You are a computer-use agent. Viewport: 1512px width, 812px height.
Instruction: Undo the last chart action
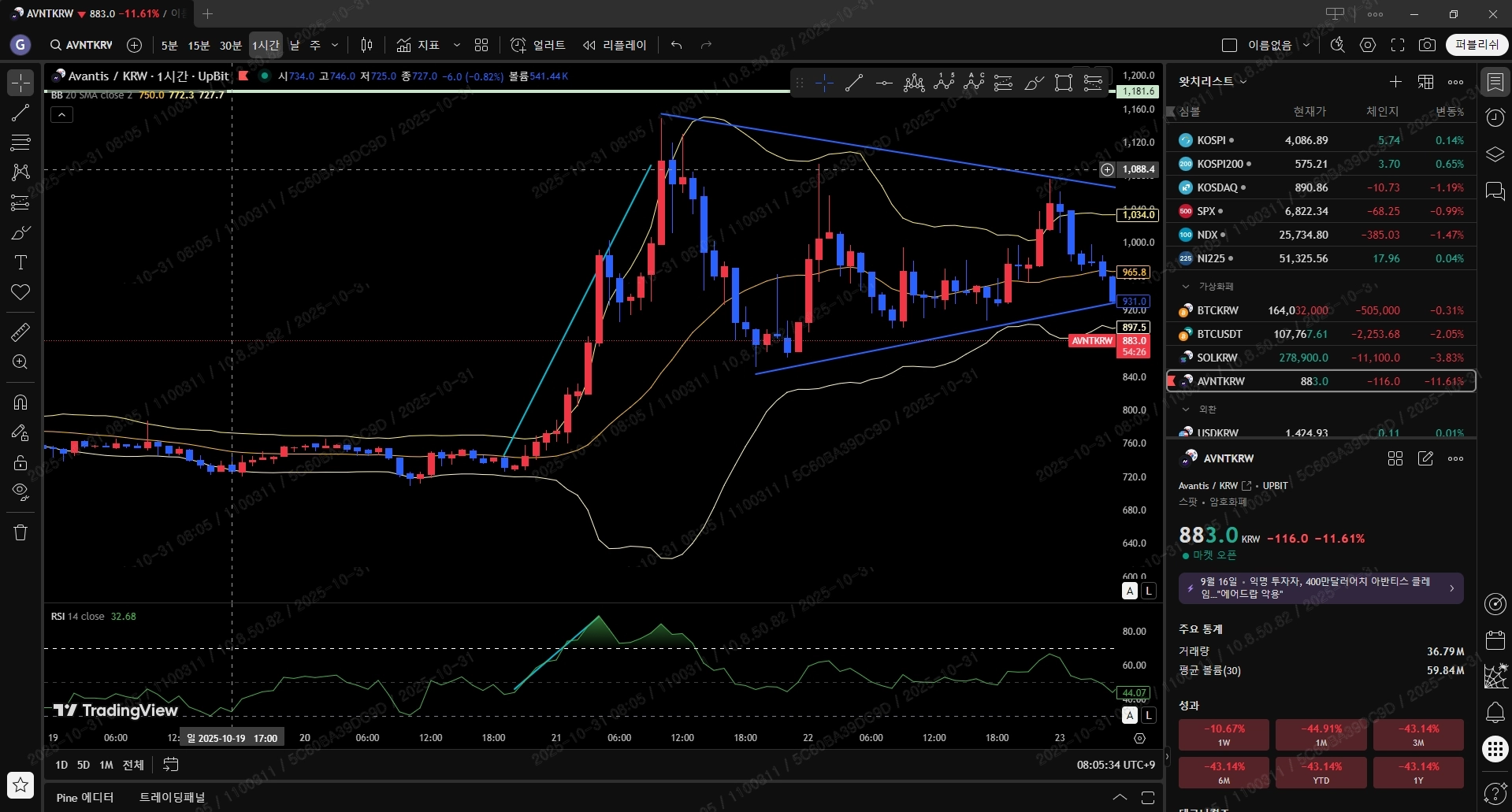(676, 45)
